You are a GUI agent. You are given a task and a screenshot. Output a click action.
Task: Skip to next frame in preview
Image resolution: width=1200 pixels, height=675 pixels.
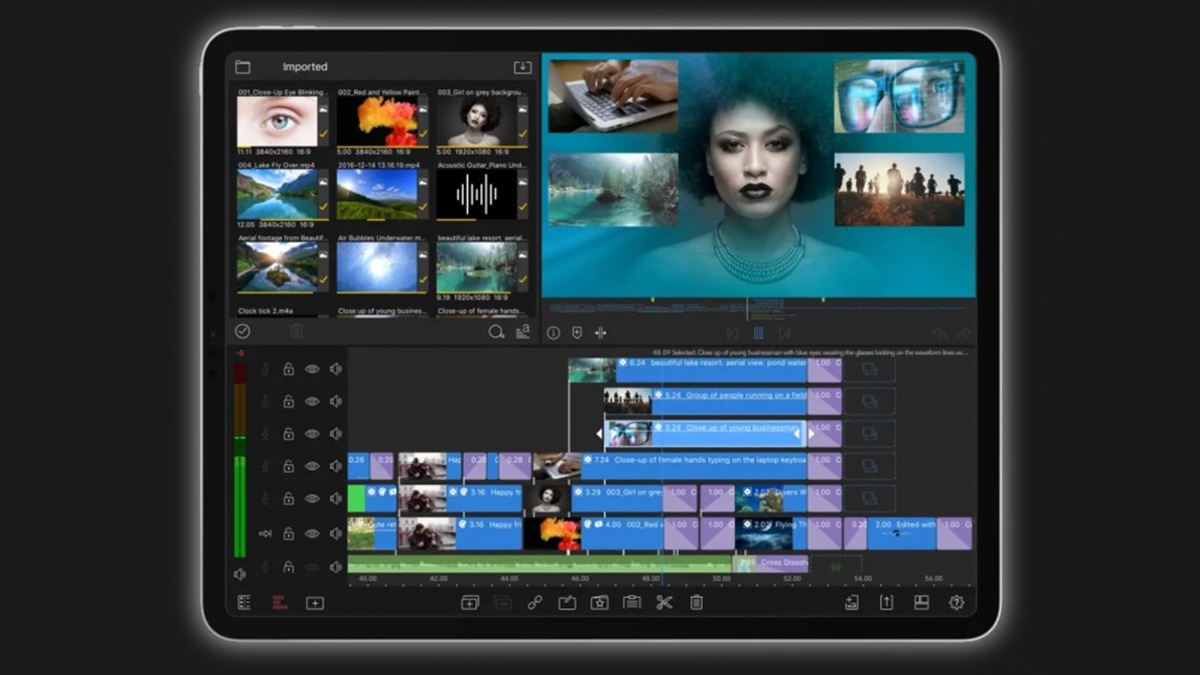tap(786, 333)
